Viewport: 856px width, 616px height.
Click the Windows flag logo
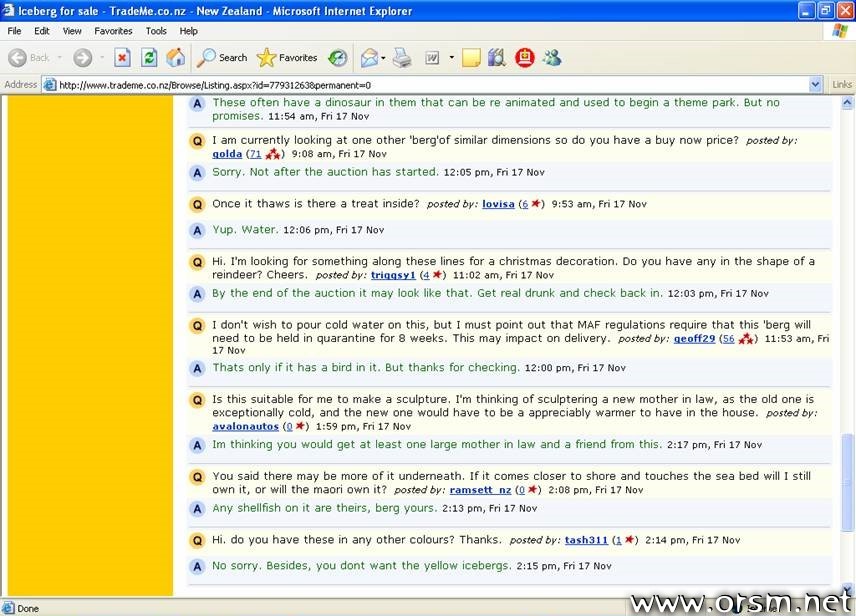[x=841, y=31]
